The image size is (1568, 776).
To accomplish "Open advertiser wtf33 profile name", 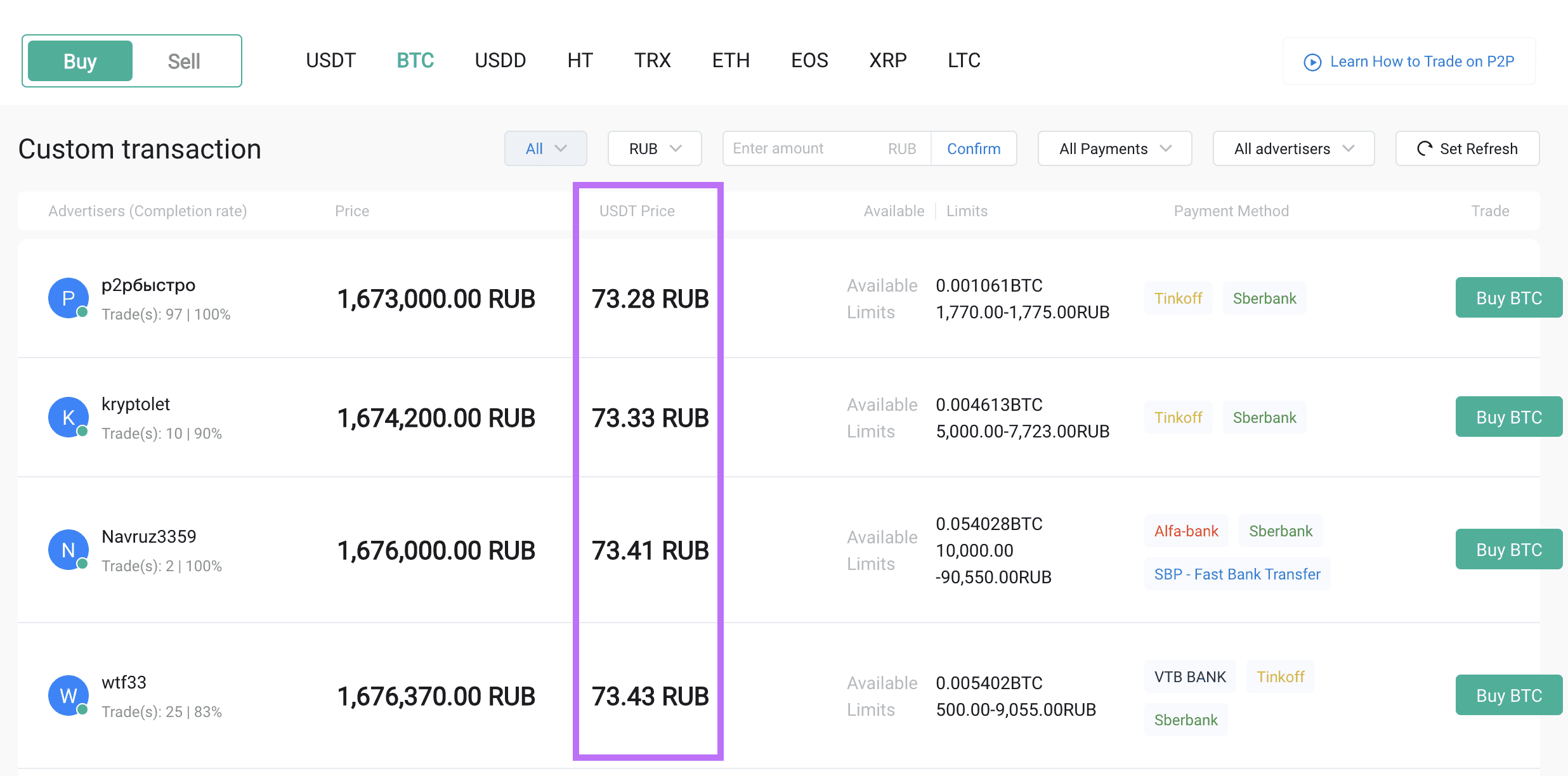I will pyautogui.click(x=124, y=683).
